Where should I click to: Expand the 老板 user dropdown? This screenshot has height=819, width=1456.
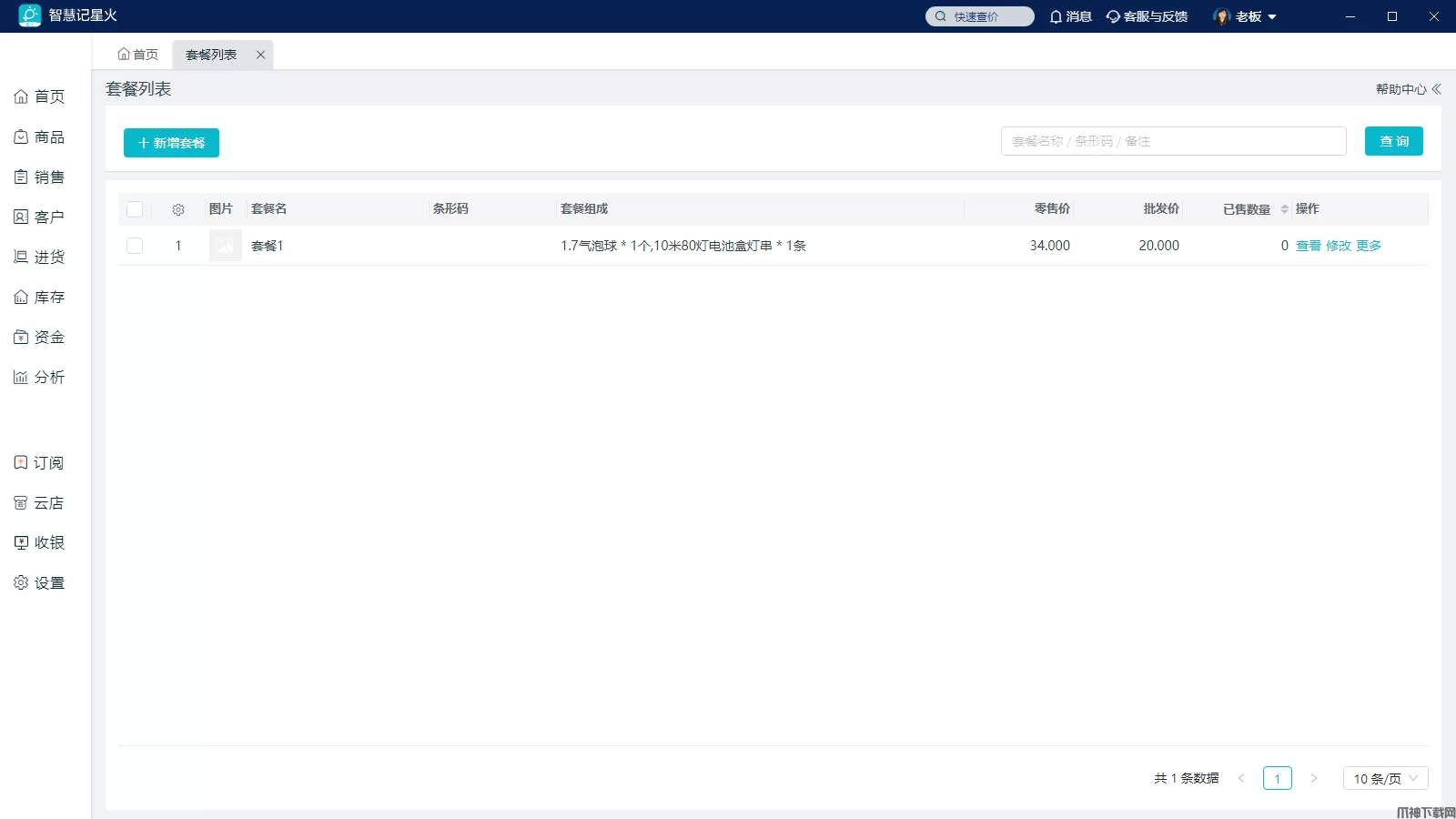tap(1245, 16)
